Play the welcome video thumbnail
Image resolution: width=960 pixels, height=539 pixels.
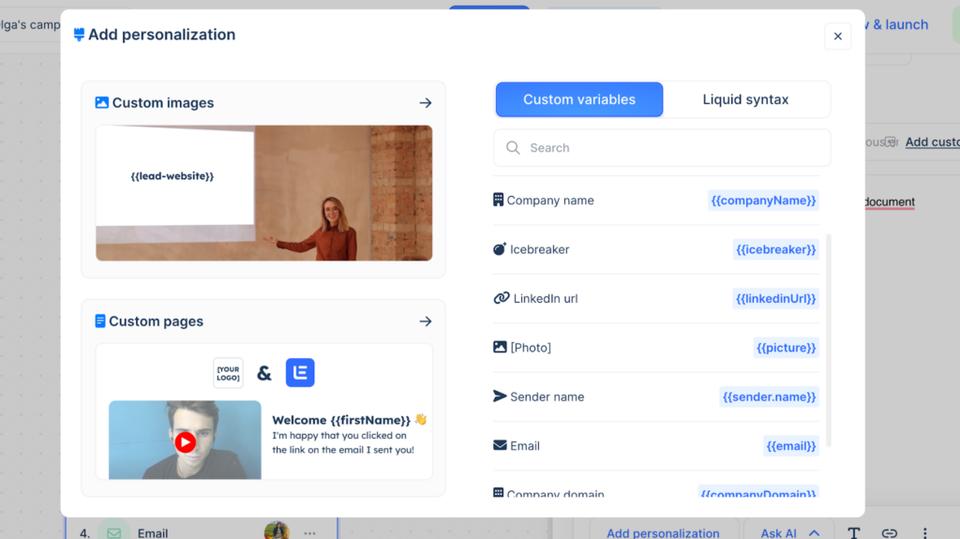[x=185, y=442]
